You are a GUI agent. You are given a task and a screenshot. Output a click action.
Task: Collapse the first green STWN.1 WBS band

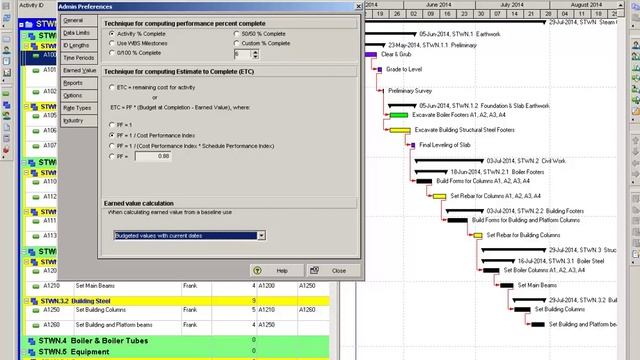[x=24, y=36]
